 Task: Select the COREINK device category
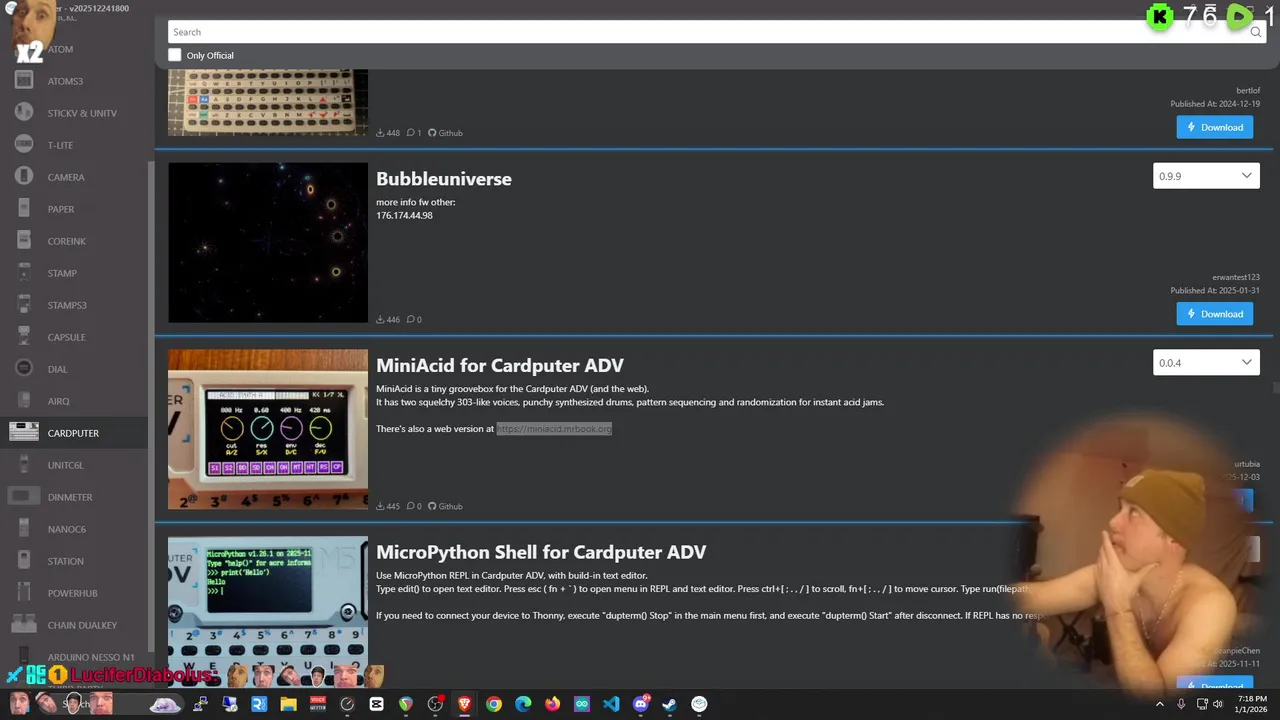(74, 241)
